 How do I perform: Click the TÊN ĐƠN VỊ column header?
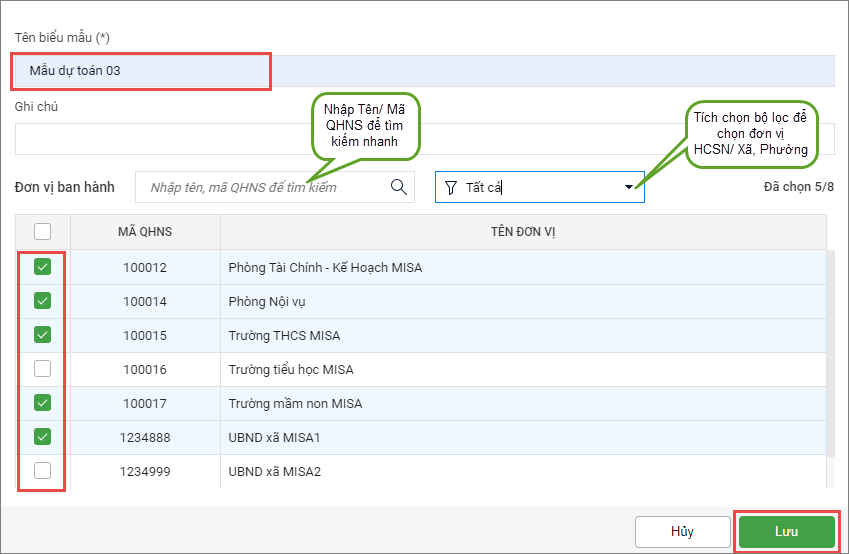523,232
